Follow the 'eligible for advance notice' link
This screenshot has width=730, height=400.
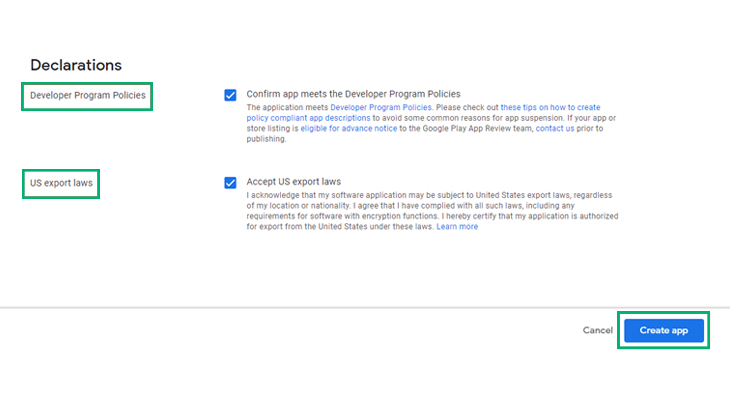349,129
